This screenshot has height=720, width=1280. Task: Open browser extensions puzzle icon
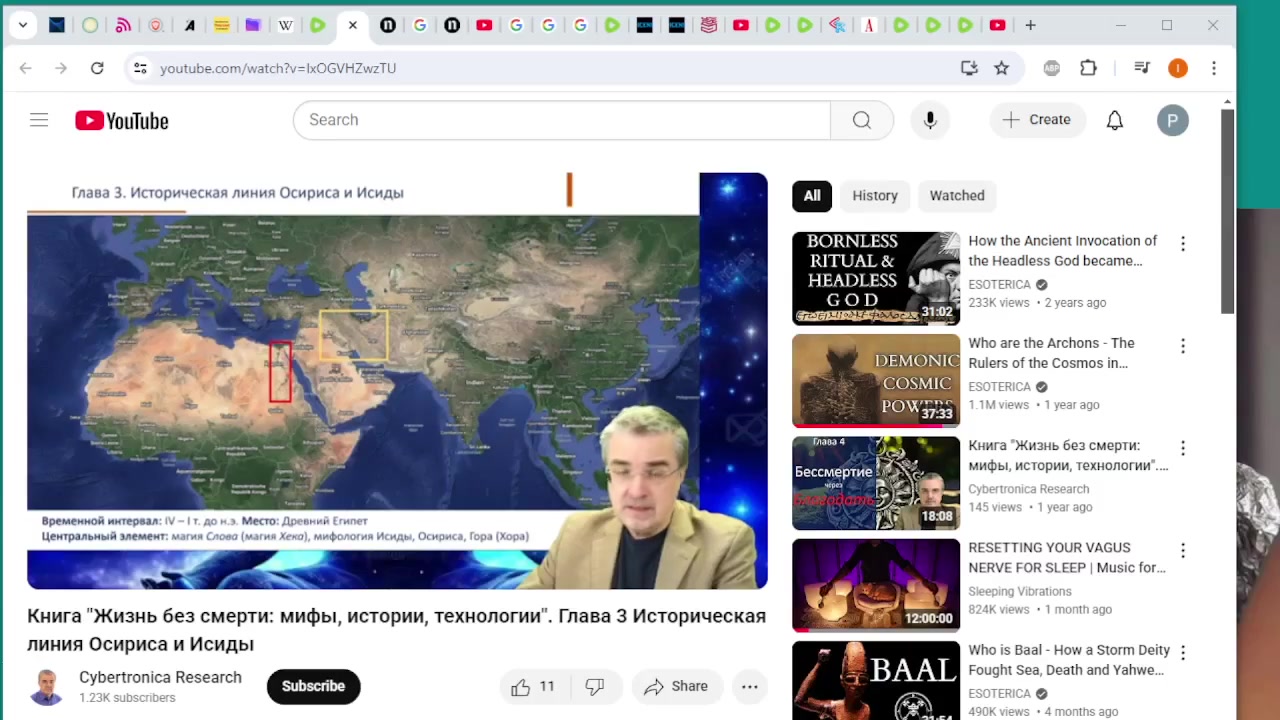pos(1088,68)
